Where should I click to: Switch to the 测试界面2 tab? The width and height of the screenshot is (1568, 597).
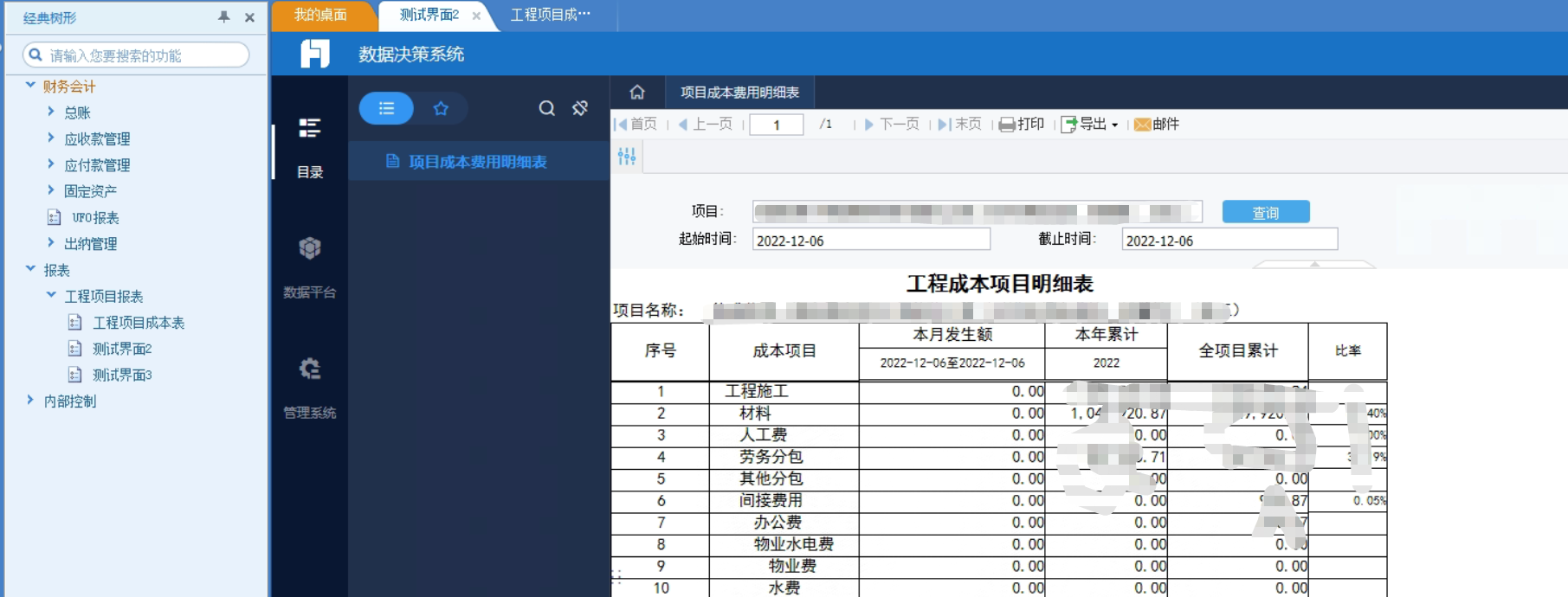429,15
